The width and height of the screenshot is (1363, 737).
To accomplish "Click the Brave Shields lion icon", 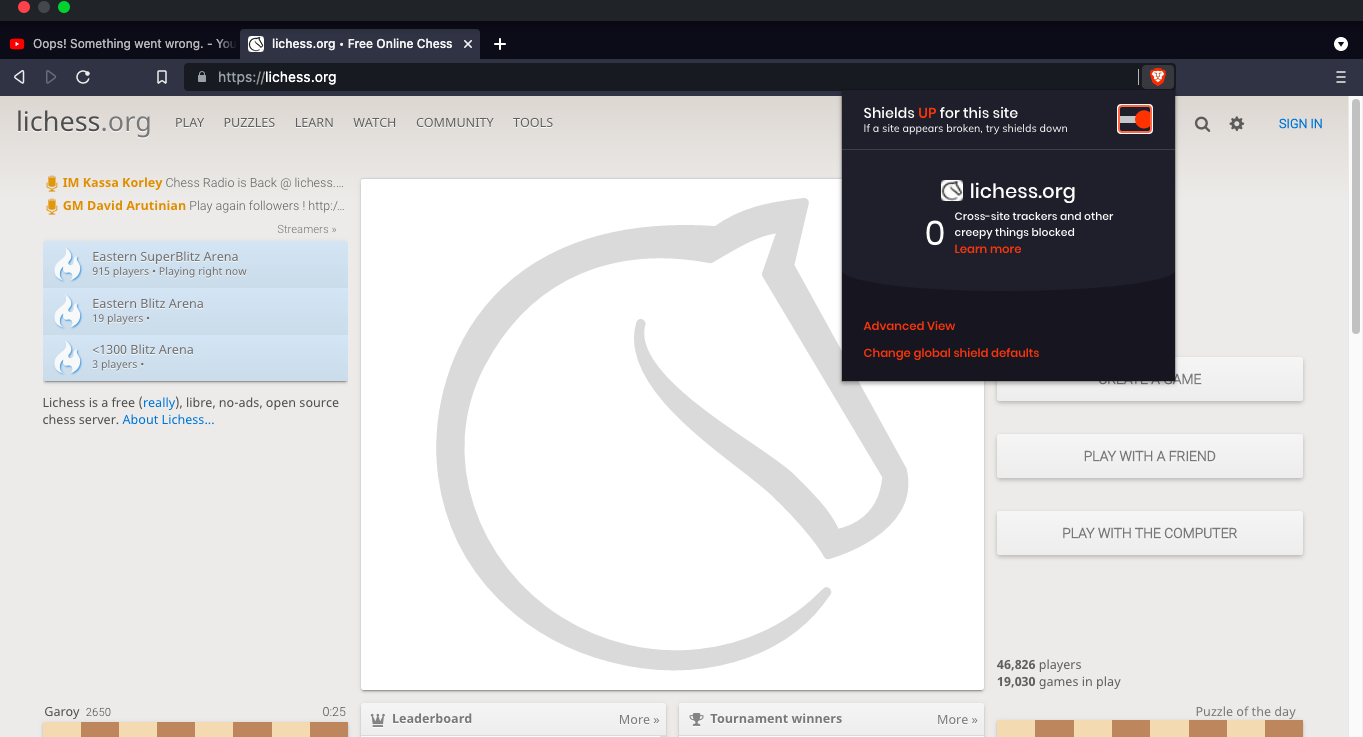I will tap(1158, 77).
